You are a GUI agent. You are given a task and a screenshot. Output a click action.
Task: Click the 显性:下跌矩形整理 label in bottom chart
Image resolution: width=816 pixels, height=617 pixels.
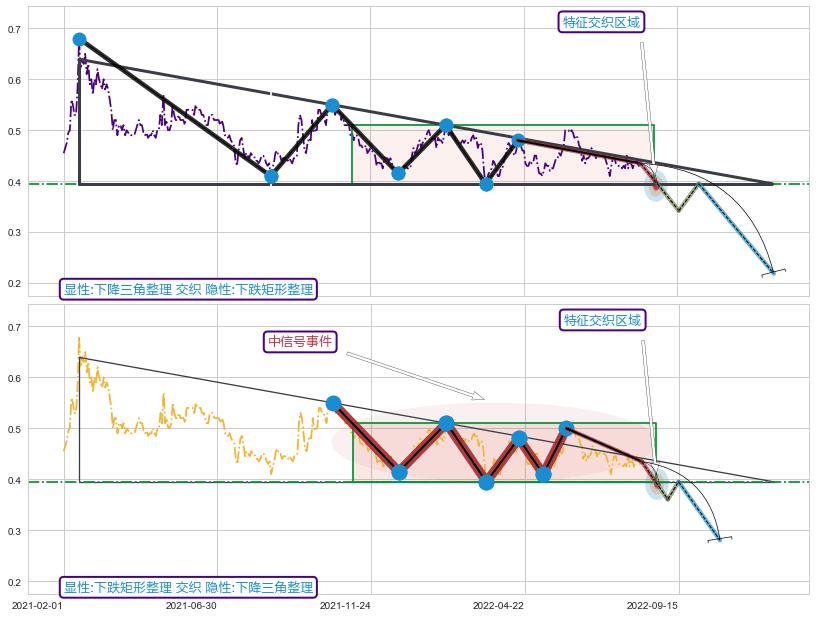188,587
